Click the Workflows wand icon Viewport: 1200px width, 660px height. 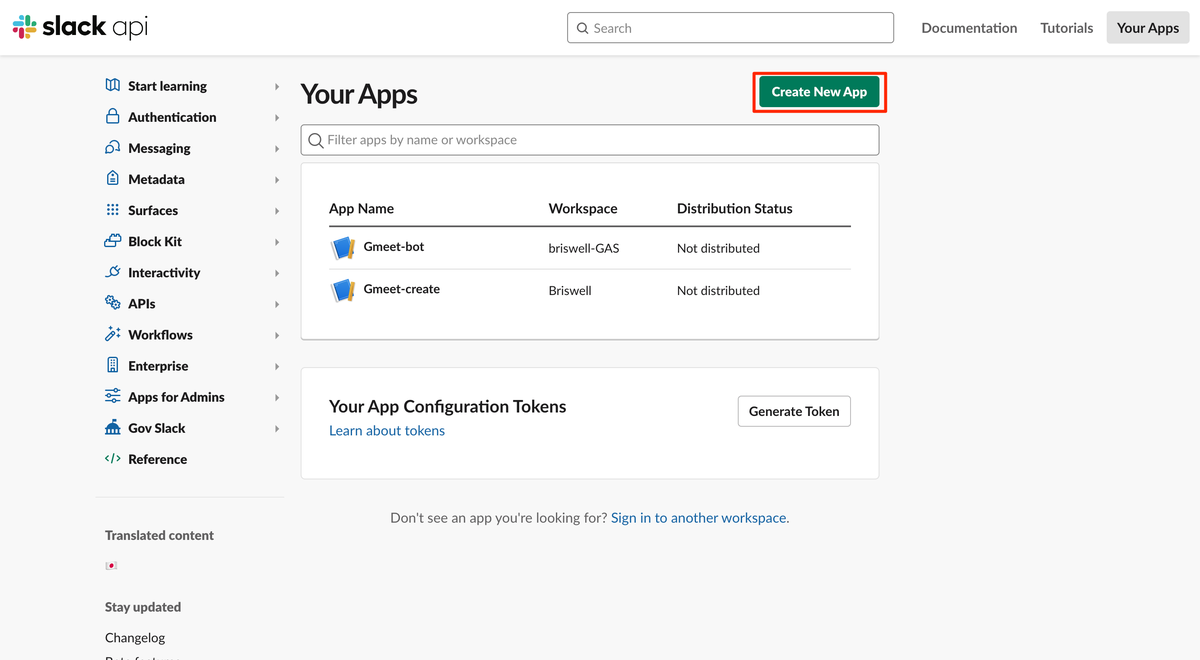[x=112, y=334]
